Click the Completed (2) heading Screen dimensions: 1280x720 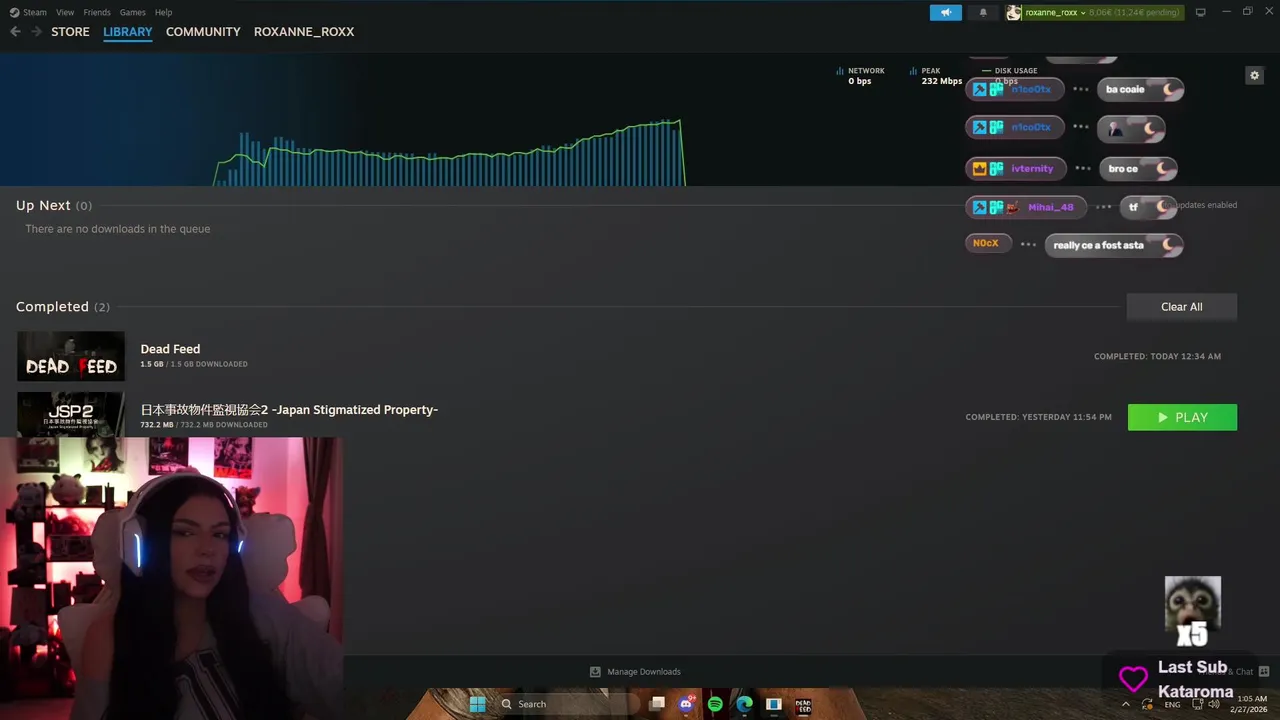pos(63,307)
